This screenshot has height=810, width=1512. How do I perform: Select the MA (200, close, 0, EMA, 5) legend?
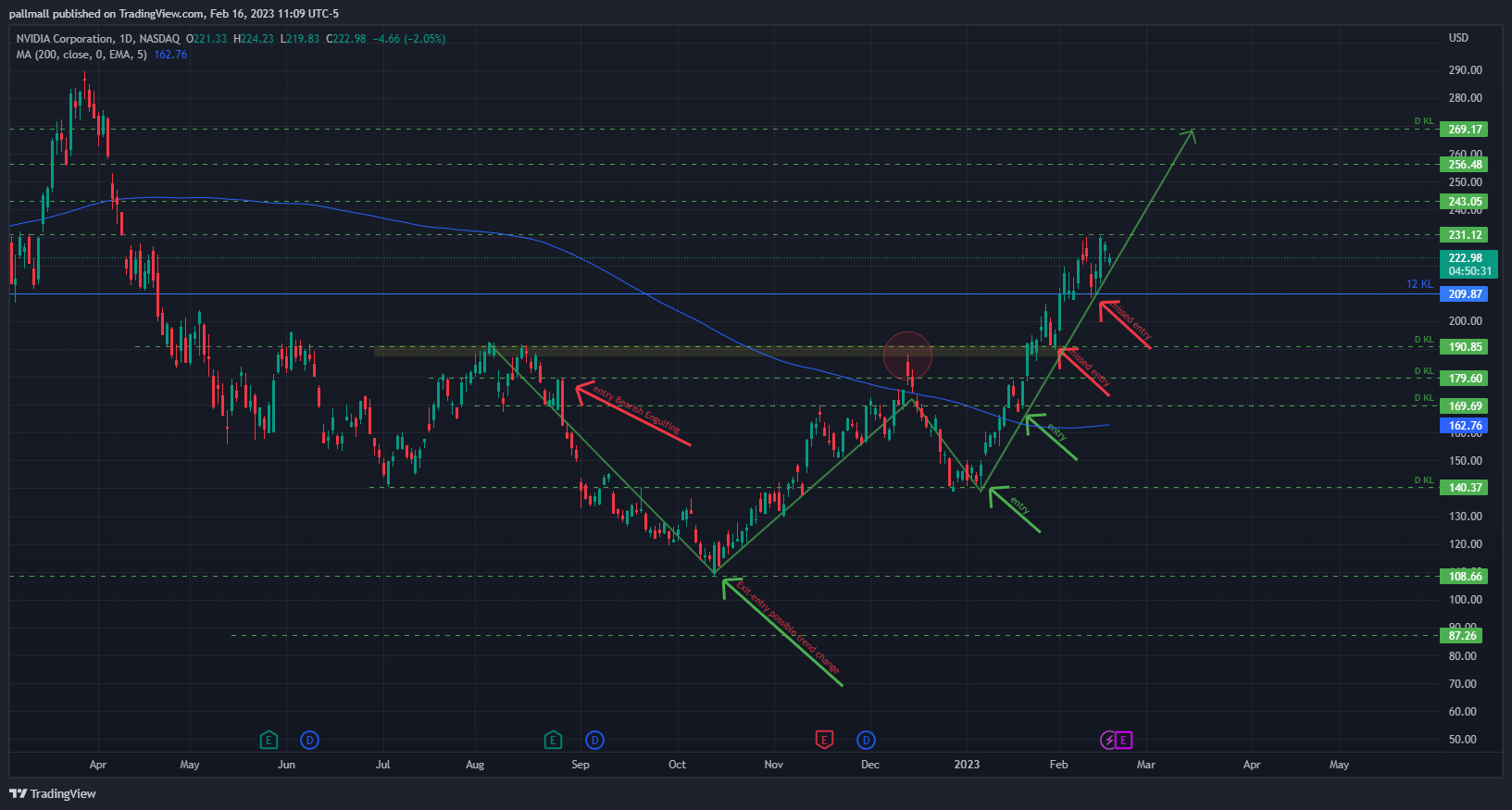(81, 55)
